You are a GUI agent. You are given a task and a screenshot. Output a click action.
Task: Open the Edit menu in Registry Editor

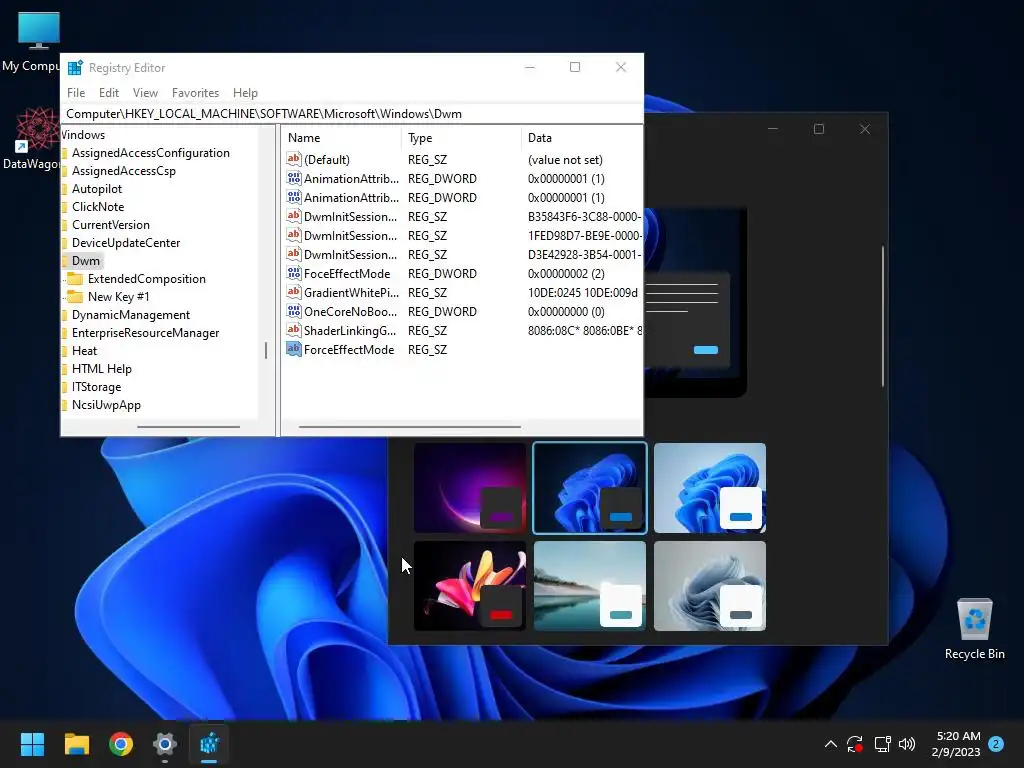[x=108, y=93]
